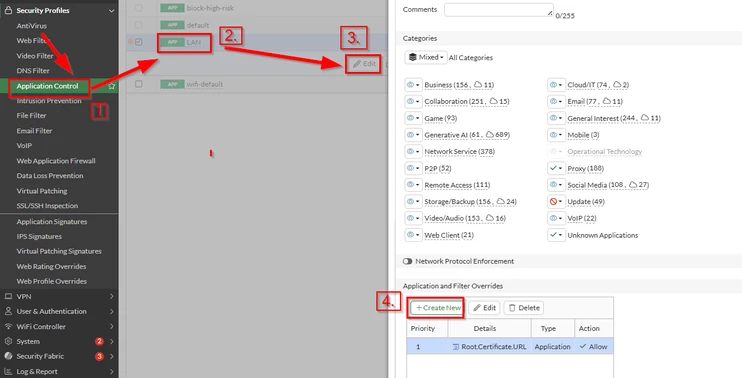Open Web Client category action dropdown
742x378 pixels.
[x=413, y=235]
